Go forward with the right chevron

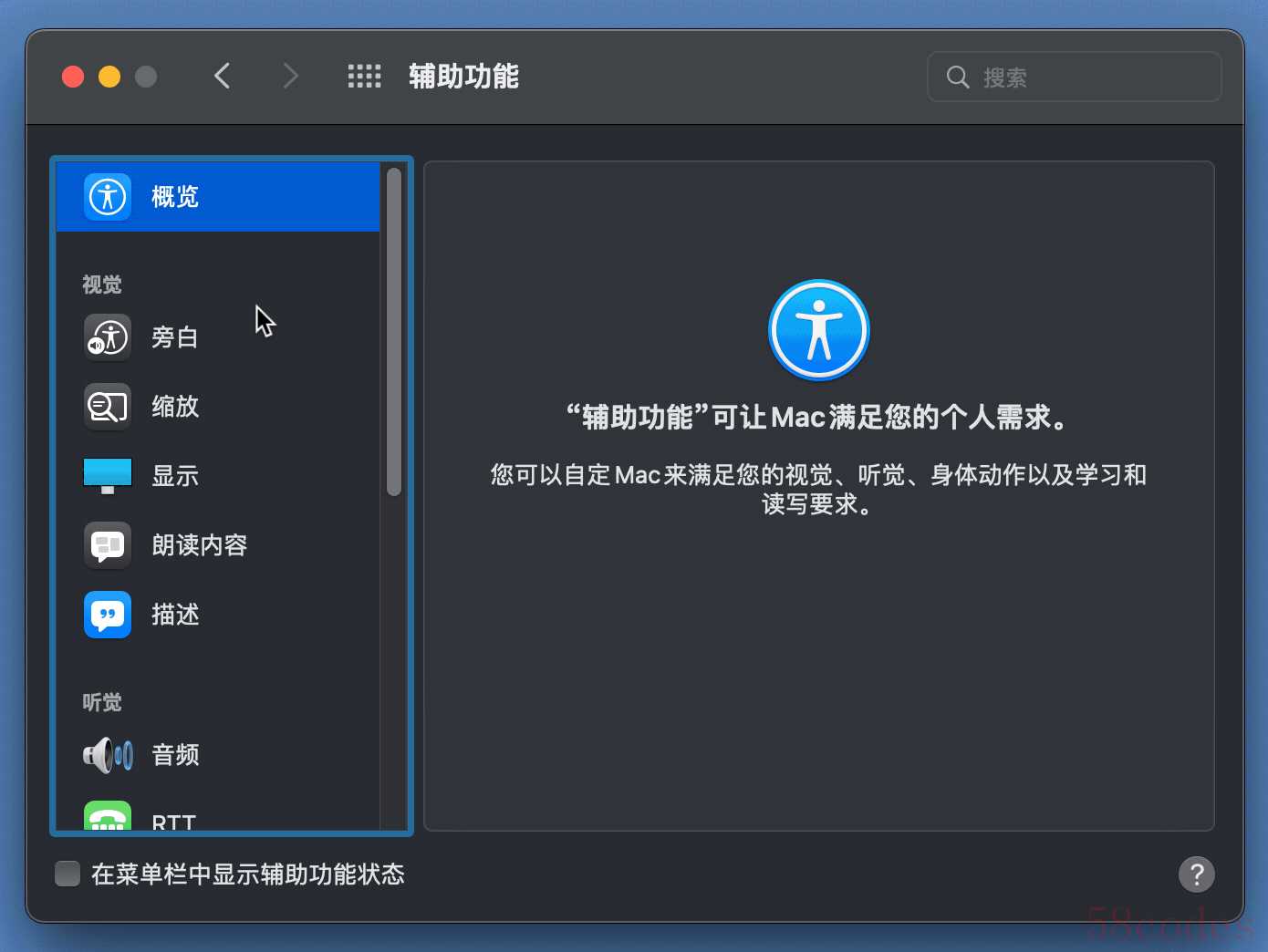290,77
